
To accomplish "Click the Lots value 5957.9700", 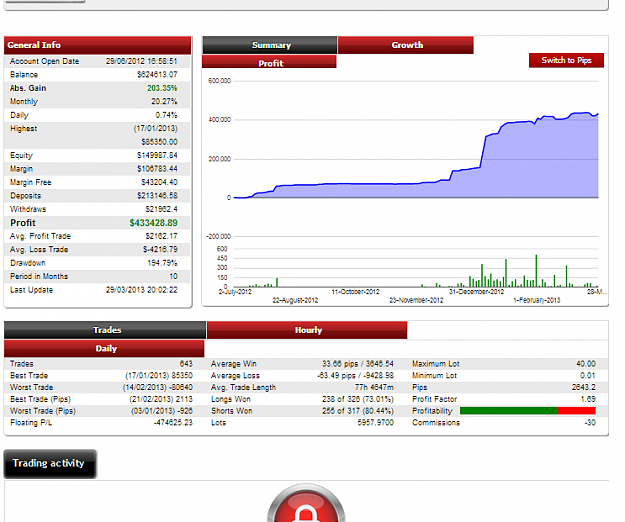I will pyautogui.click(x=375, y=423).
